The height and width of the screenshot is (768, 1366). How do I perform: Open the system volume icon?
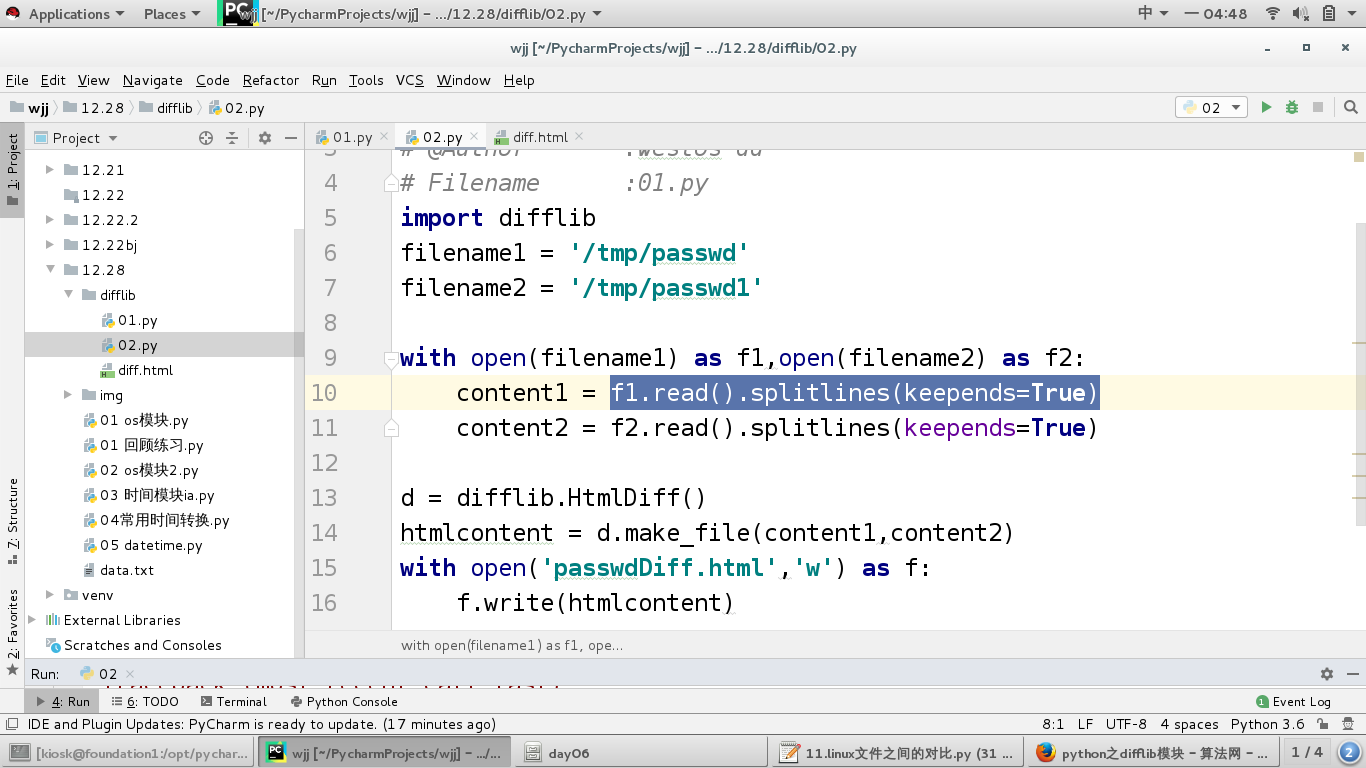click(1301, 13)
